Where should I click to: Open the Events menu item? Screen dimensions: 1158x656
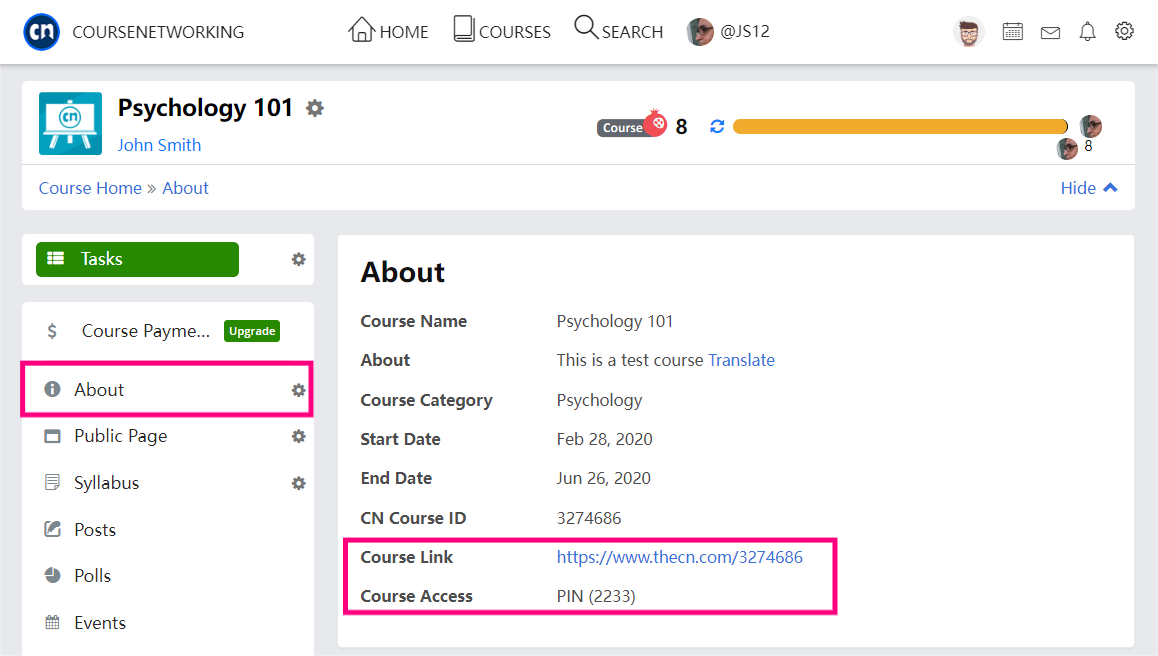point(100,623)
